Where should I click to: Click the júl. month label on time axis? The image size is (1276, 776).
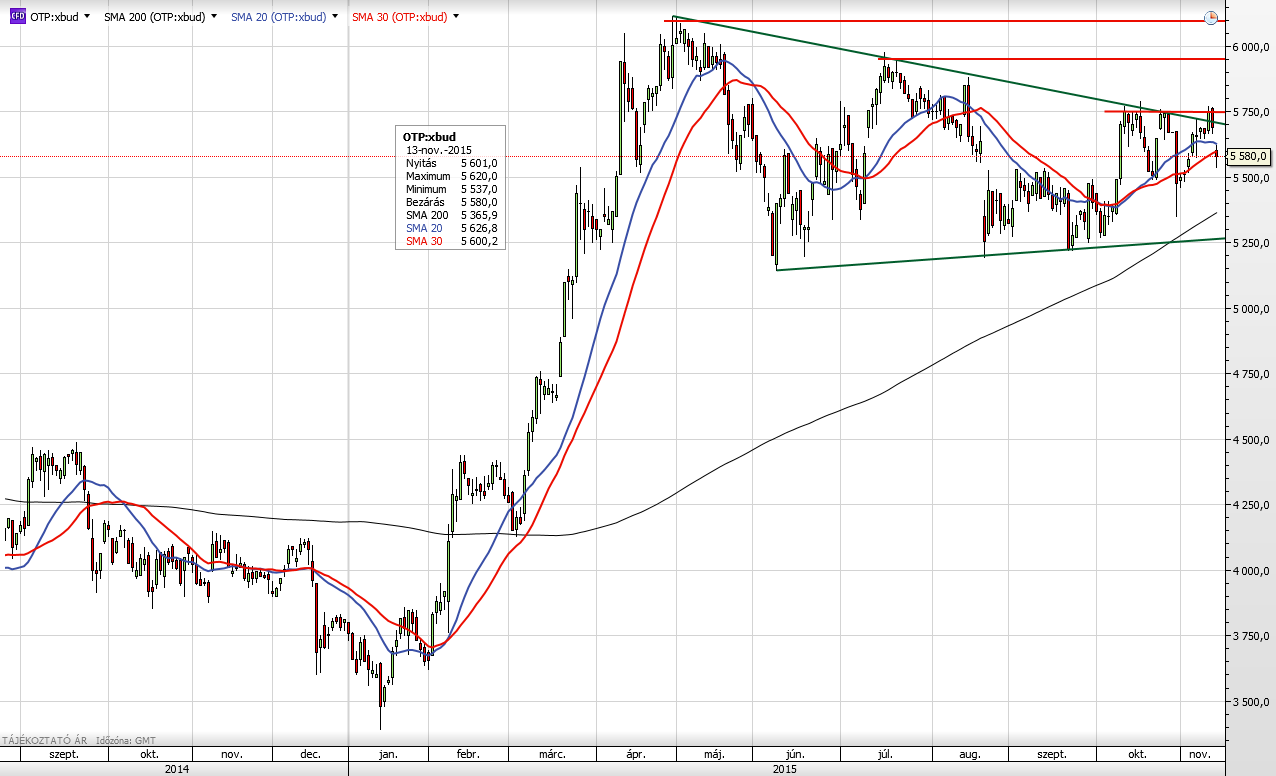[x=885, y=753]
